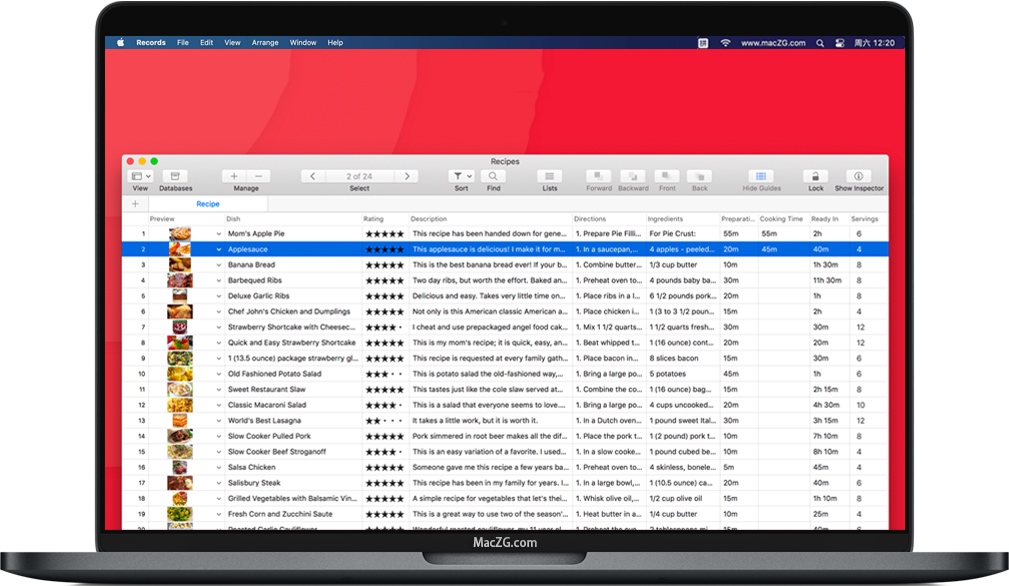Toggle the Front arrange option
The width and height of the screenshot is (1009, 586).
(667, 174)
